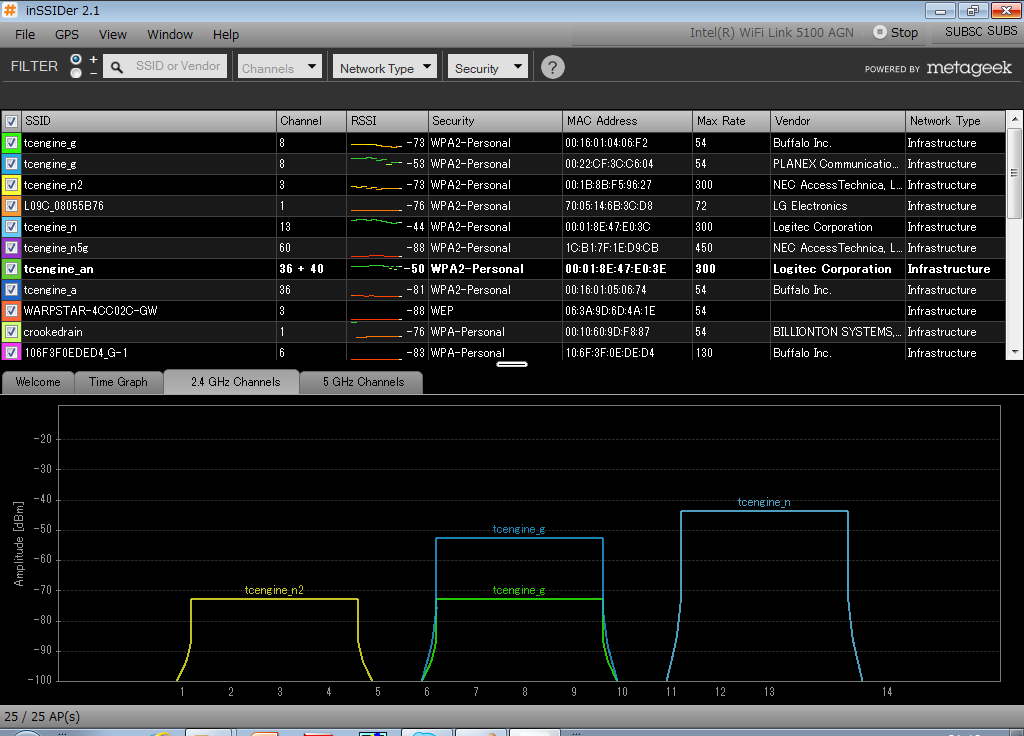Viewport: 1024px width, 736px height.
Task: Switch to the Welcome tab
Action: pos(38,382)
